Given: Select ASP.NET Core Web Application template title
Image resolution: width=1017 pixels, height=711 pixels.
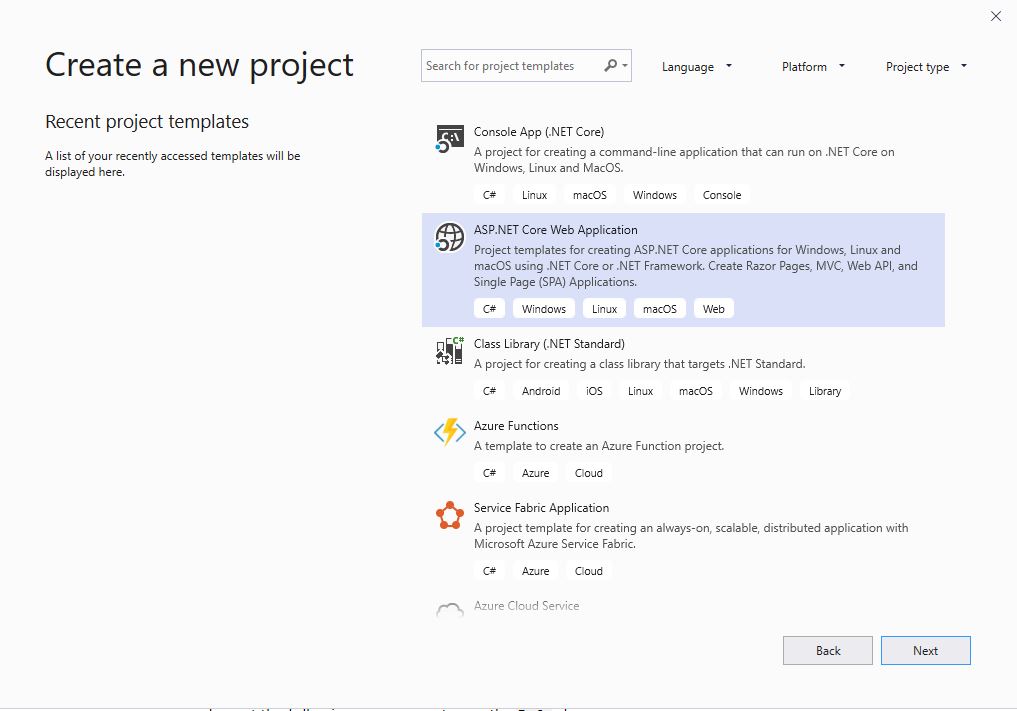Looking at the screenshot, I should click(556, 230).
